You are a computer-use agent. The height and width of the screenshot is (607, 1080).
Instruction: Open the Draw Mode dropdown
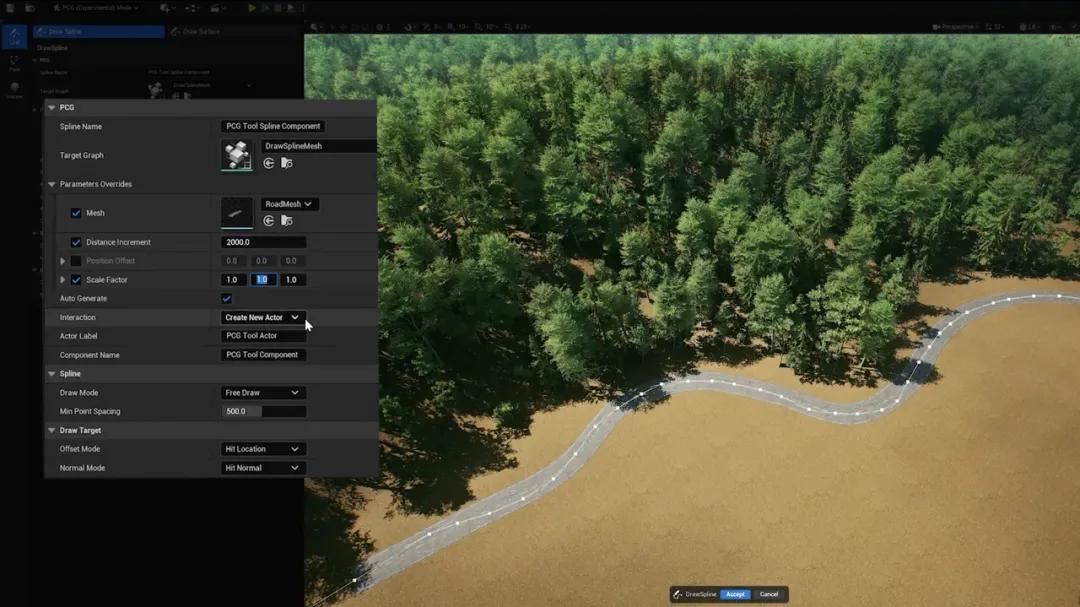tap(262, 393)
